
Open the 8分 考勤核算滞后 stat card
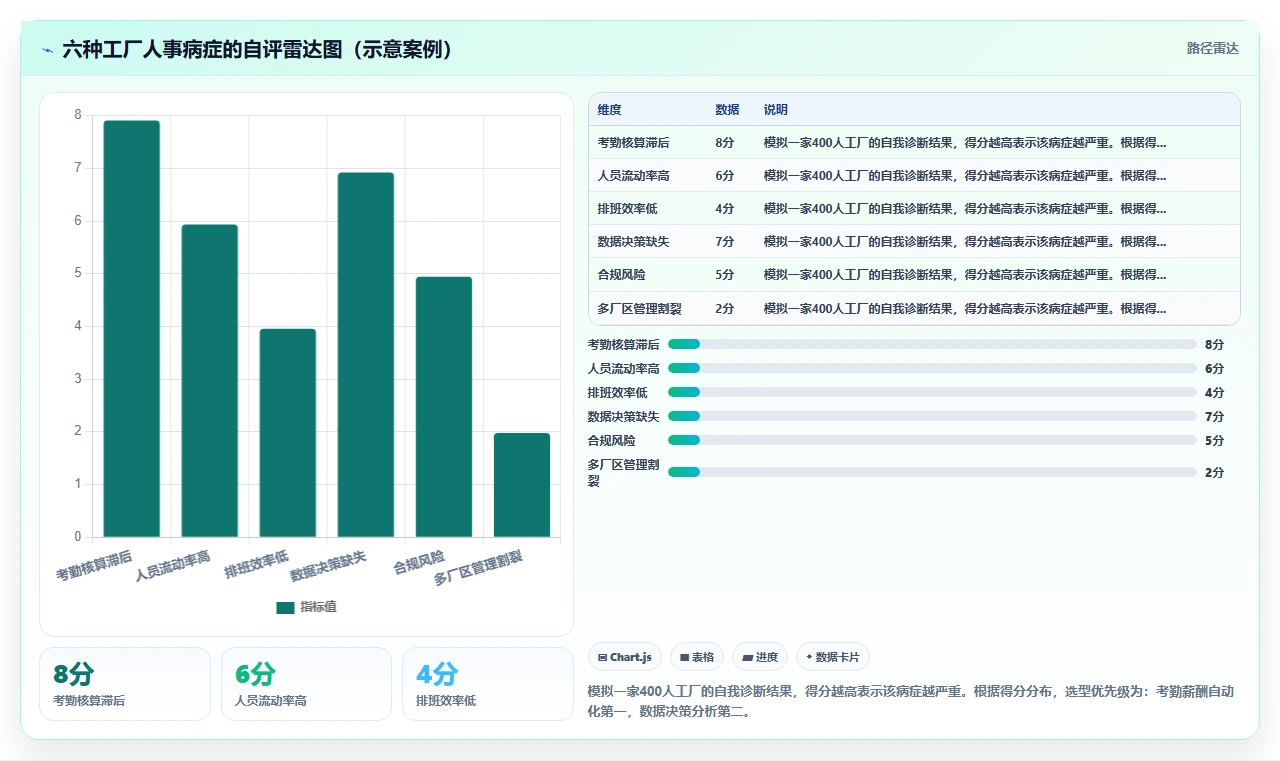click(x=125, y=684)
